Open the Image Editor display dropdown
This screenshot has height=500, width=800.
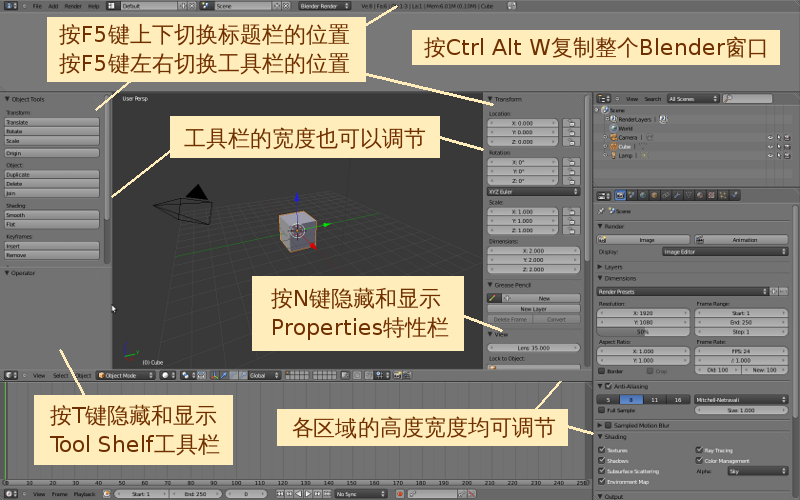725,252
